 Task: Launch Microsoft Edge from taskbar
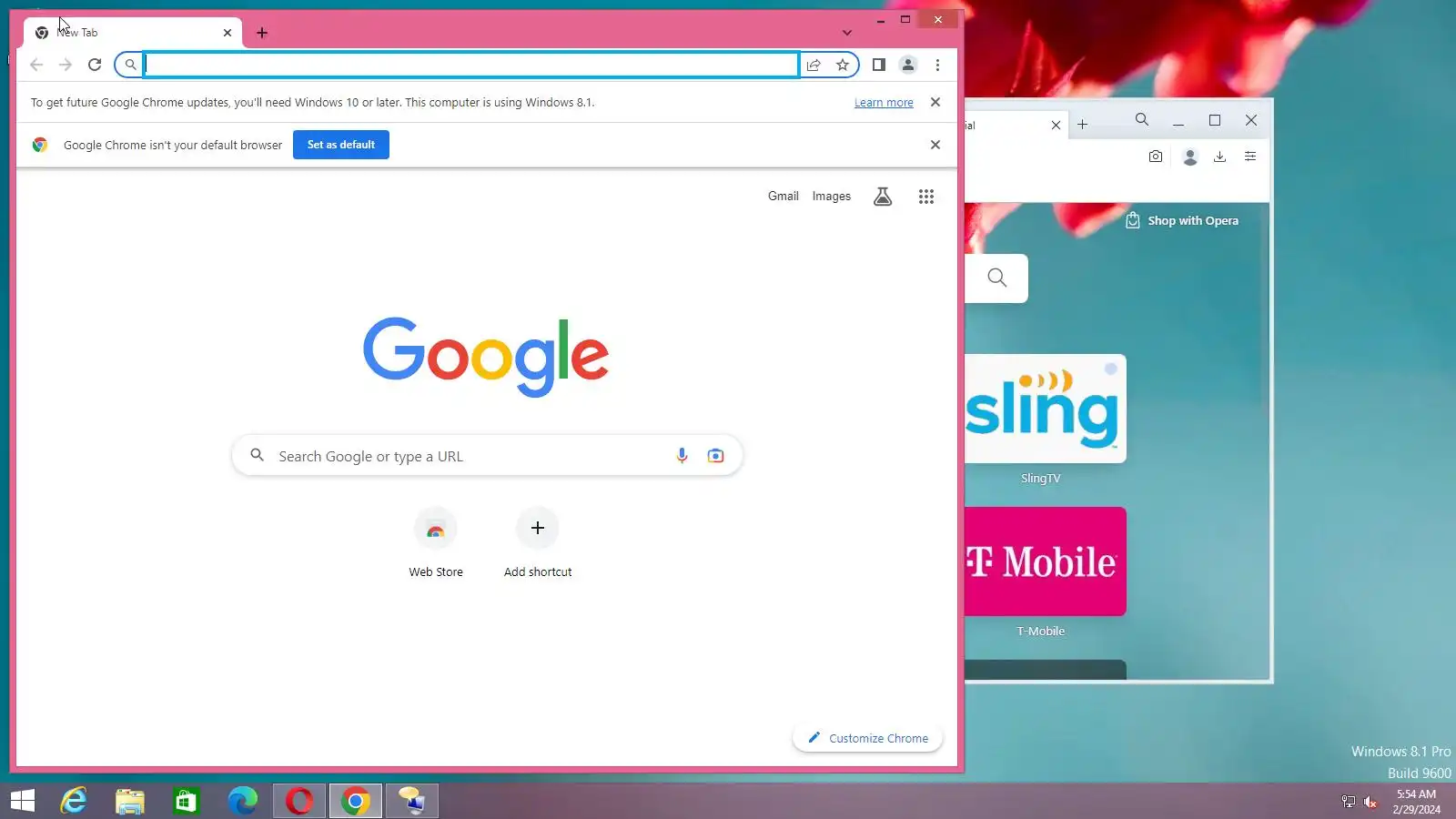243,801
